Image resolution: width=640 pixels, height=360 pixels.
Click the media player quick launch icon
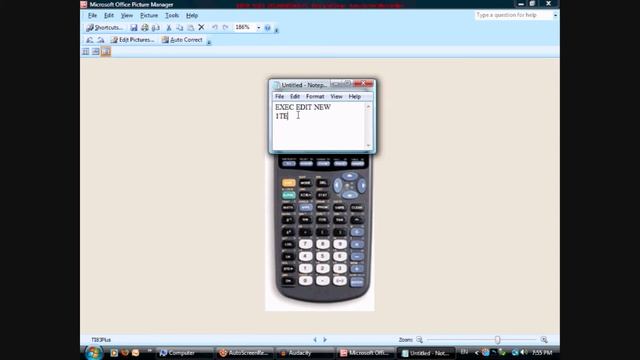click(x=114, y=352)
